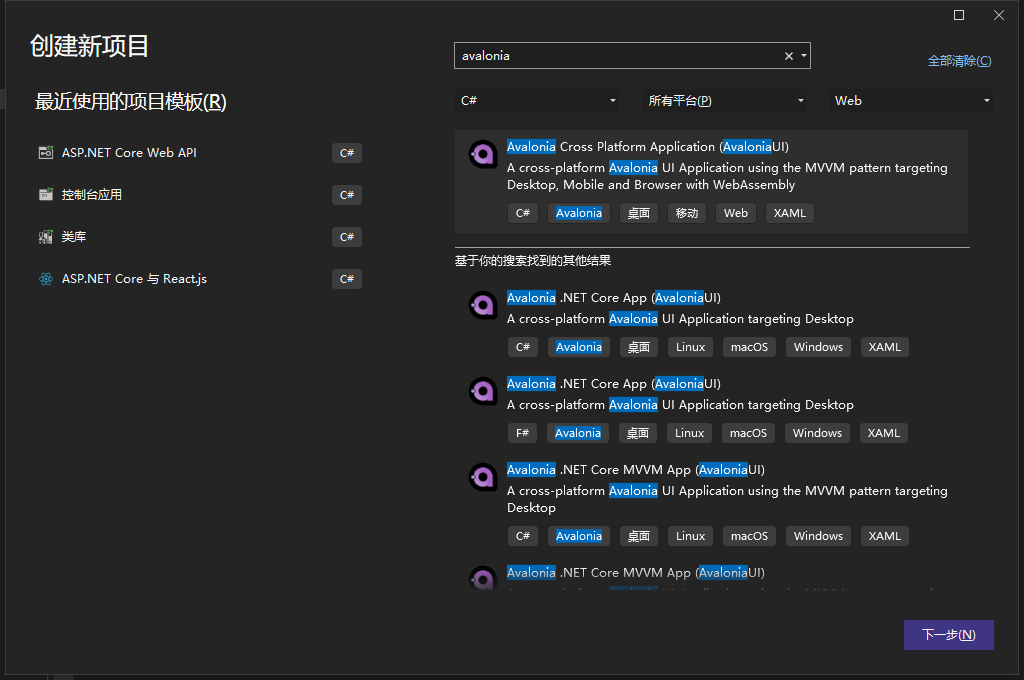Viewport: 1024px width, 680px height.
Task: Click the 类库 template icon
Action: point(46,236)
